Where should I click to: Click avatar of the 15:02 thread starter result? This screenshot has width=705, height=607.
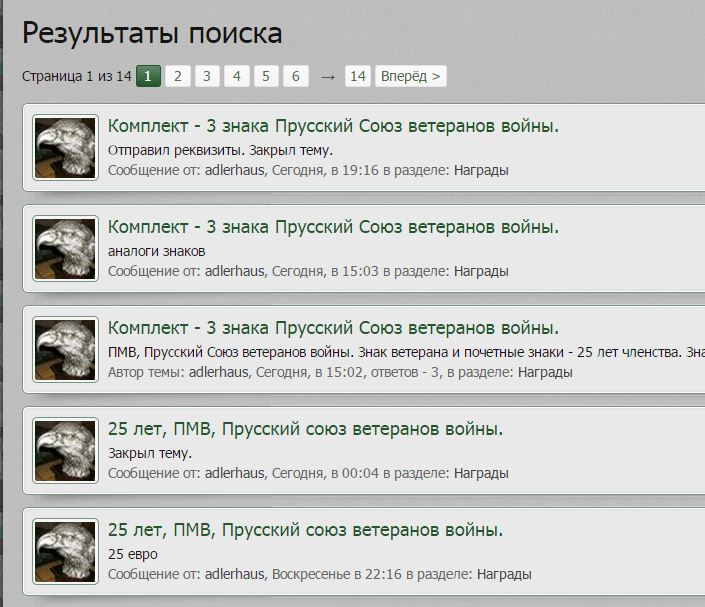(65, 350)
